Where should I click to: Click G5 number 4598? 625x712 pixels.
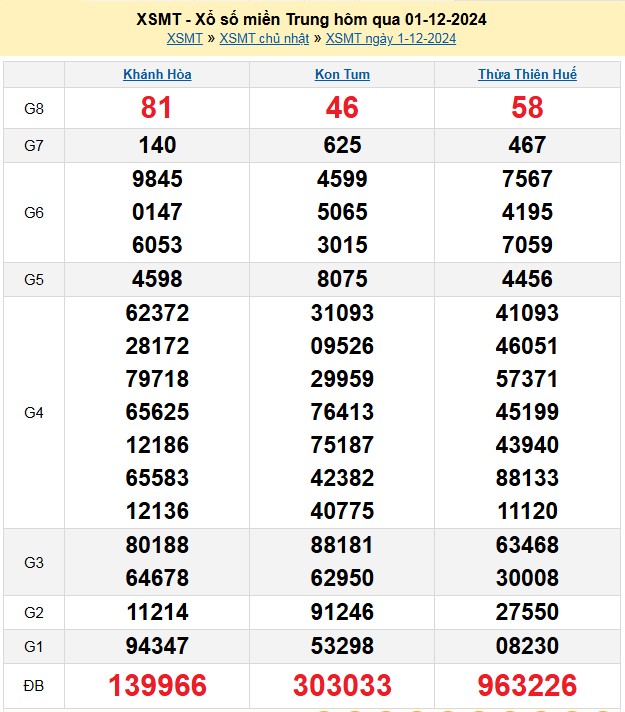point(157,279)
